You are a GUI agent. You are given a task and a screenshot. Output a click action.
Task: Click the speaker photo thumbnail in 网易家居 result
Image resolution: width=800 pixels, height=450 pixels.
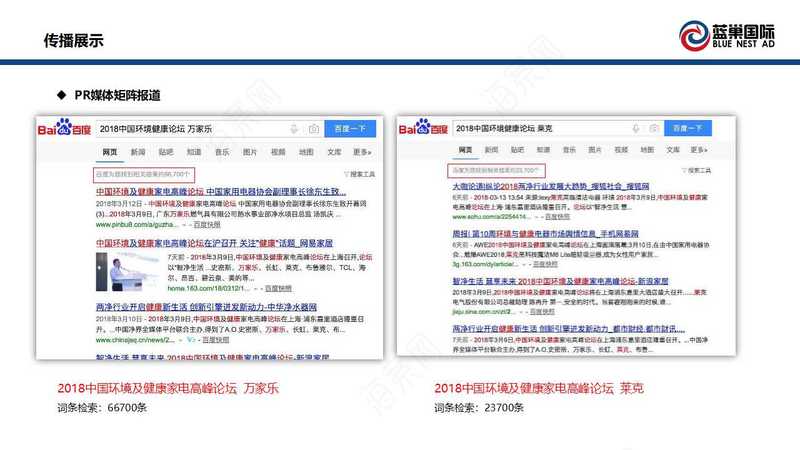click(129, 272)
